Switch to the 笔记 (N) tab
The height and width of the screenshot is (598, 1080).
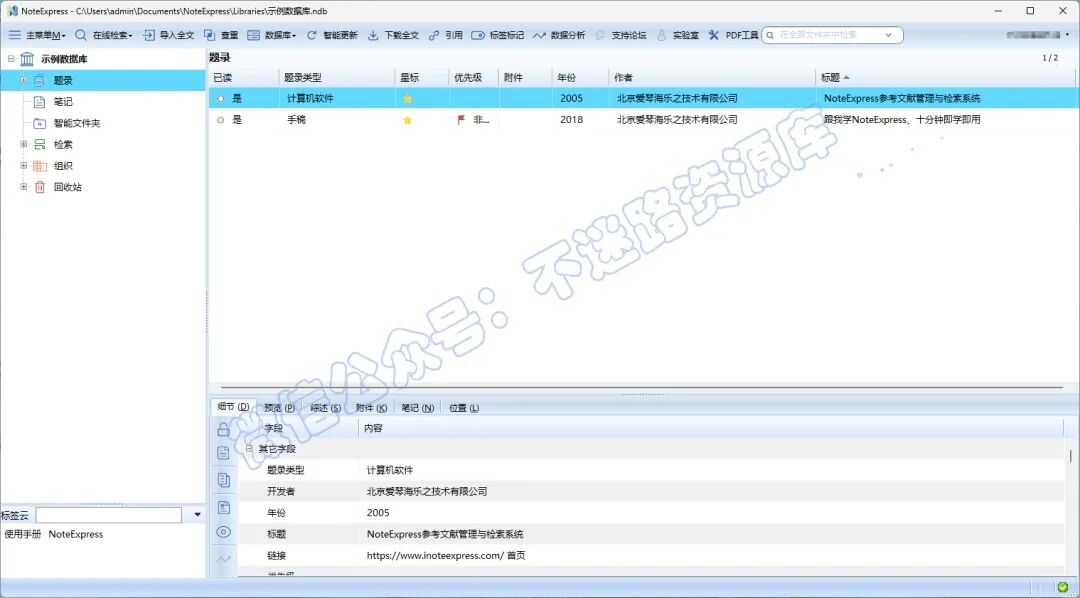pyautogui.click(x=418, y=408)
